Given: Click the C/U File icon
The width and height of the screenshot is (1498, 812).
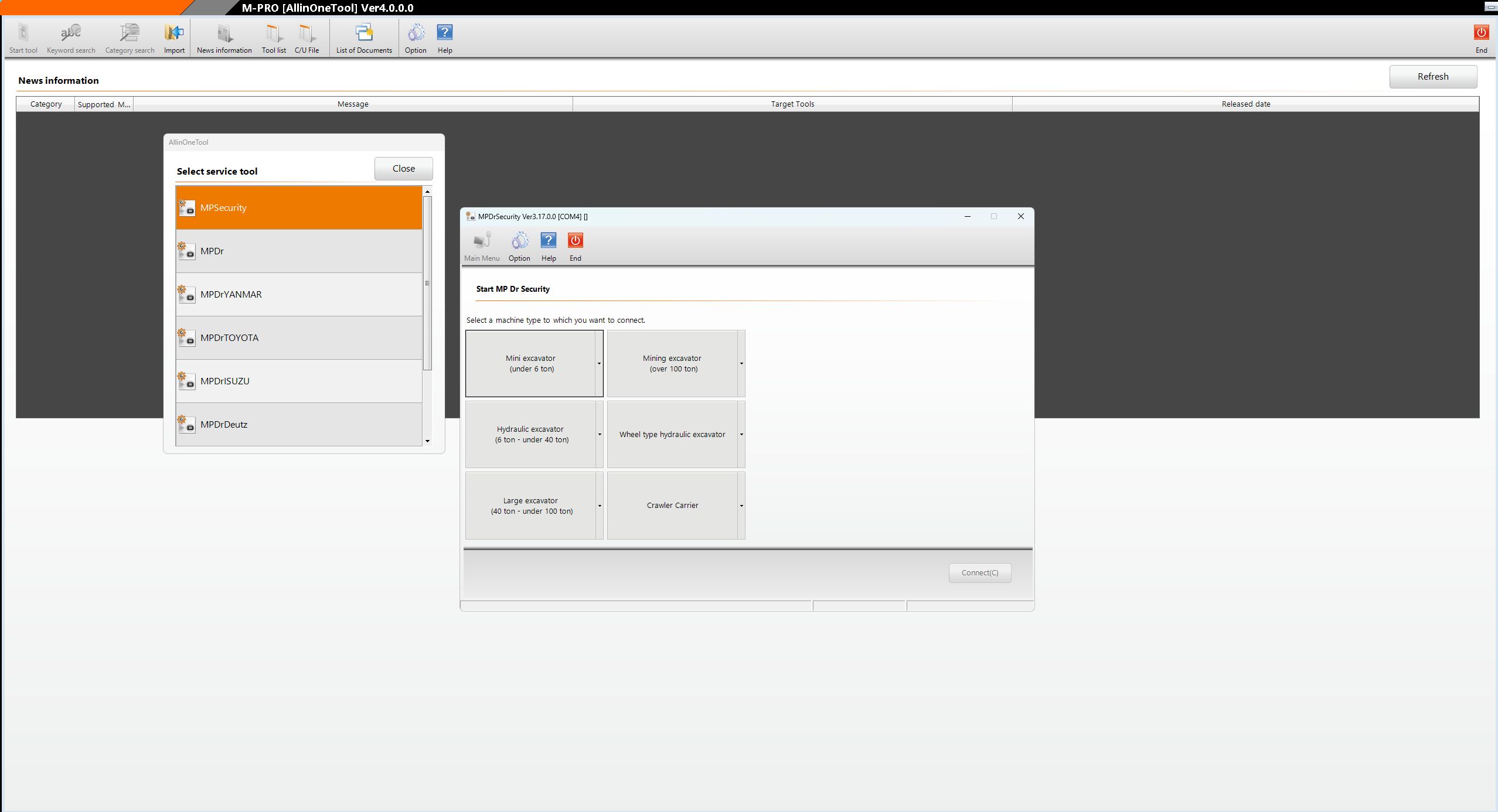Looking at the screenshot, I should tap(307, 39).
